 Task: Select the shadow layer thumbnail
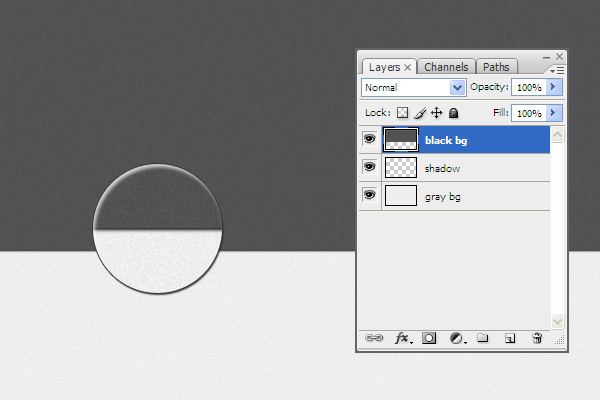pos(401,168)
